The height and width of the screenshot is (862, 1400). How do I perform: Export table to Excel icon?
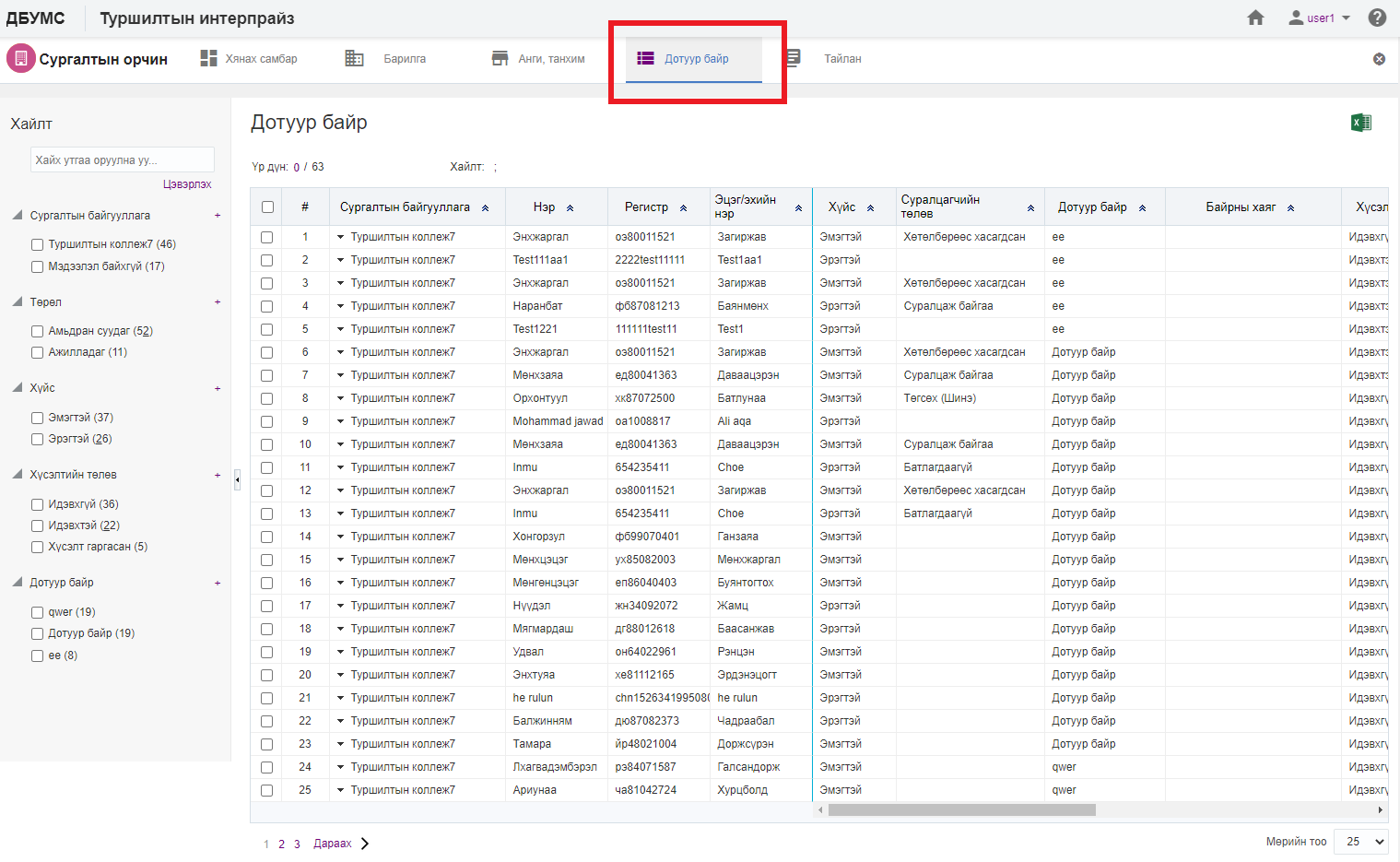tap(1360, 123)
